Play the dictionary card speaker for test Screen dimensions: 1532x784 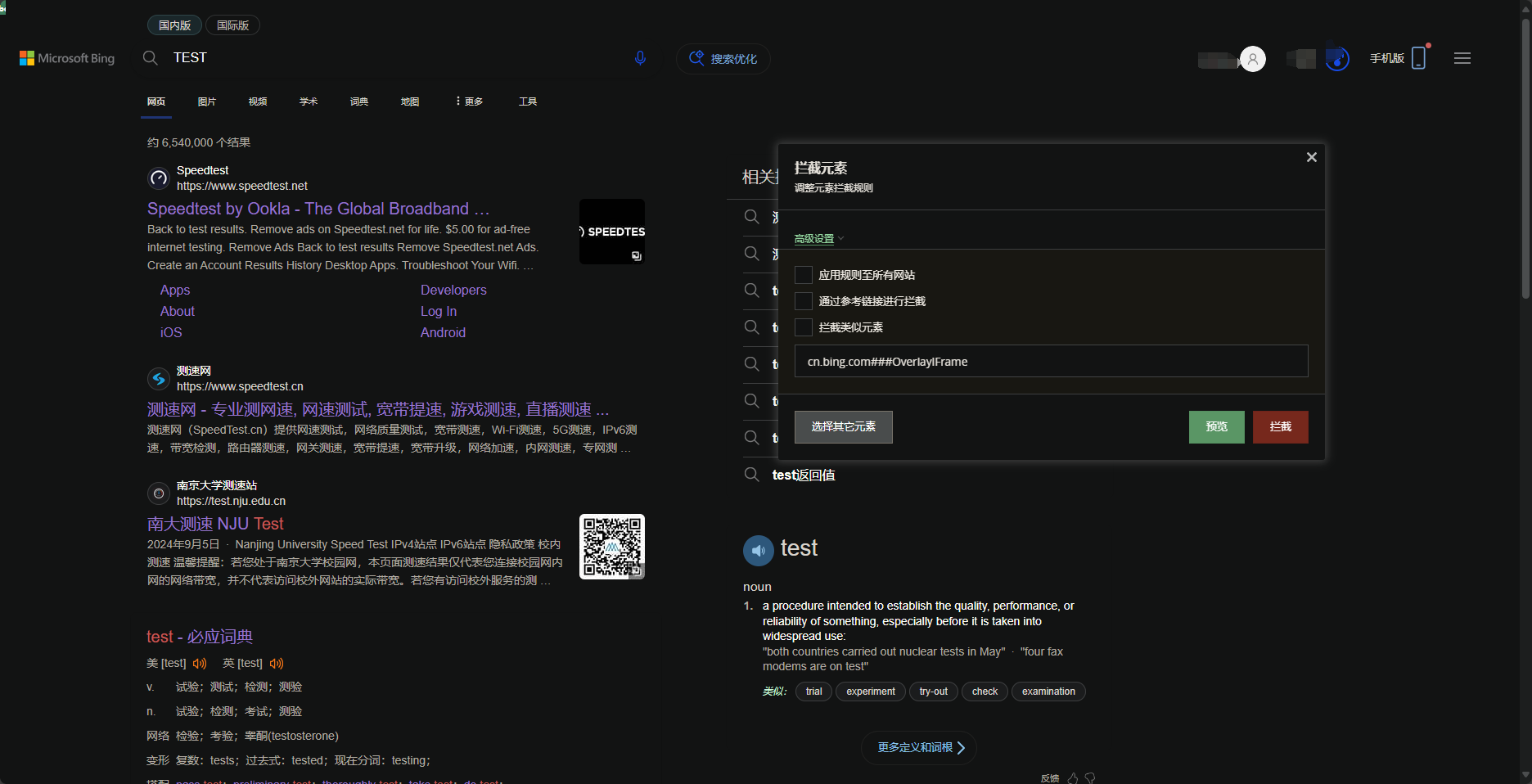[x=759, y=551]
